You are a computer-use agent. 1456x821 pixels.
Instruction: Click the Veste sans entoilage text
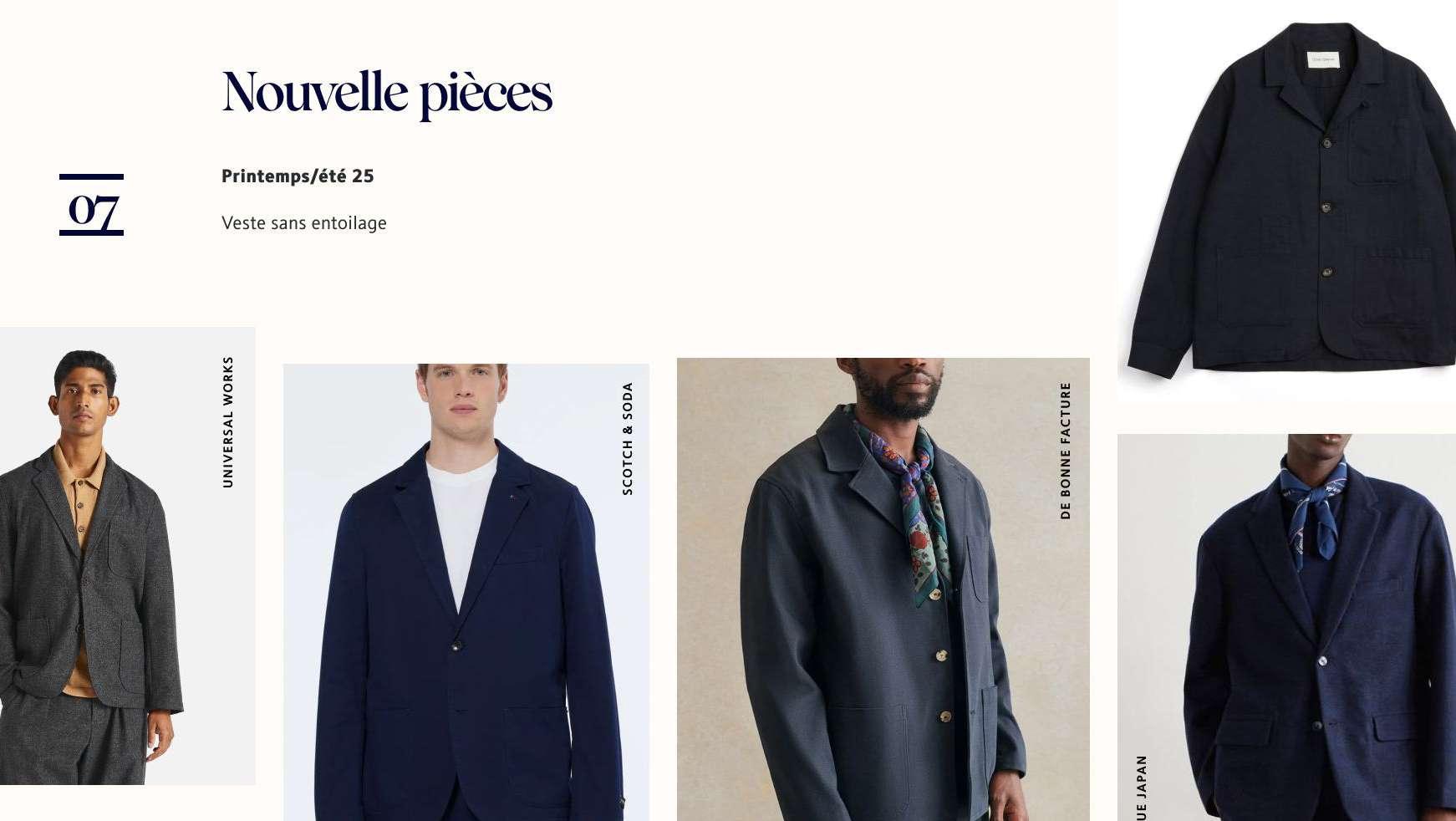tap(304, 223)
